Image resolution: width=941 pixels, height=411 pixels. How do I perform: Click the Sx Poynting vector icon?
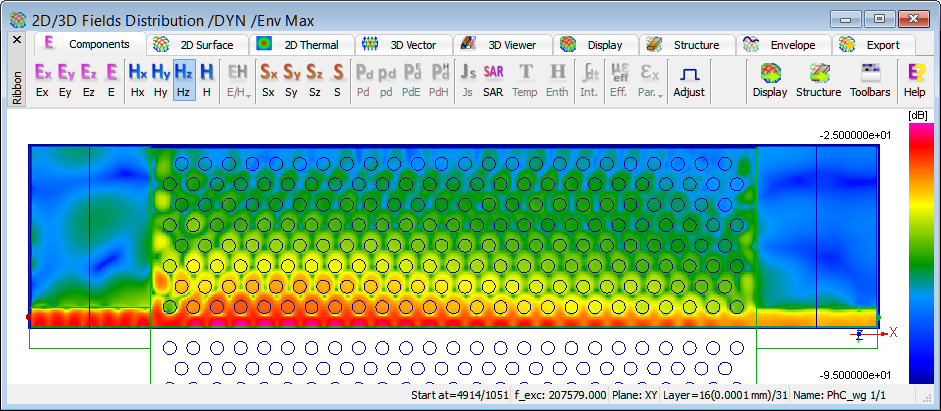(x=269, y=79)
